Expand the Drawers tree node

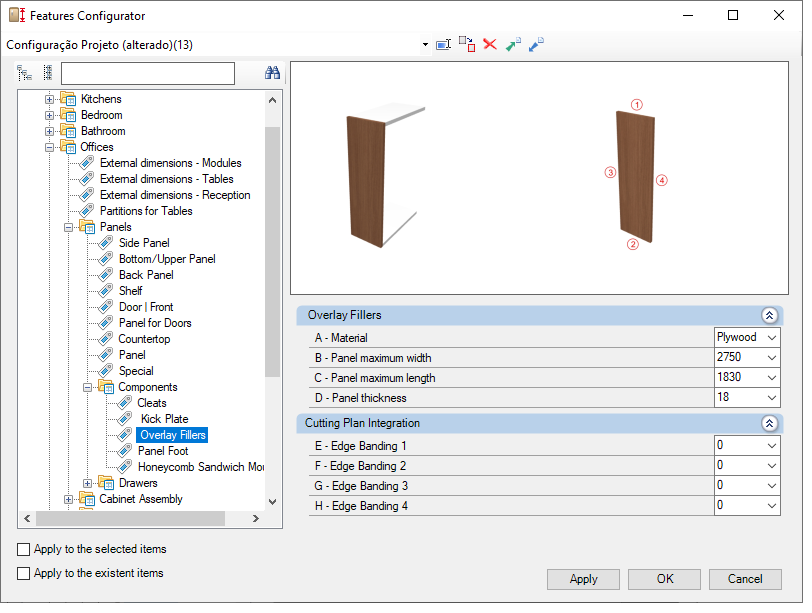[88, 483]
